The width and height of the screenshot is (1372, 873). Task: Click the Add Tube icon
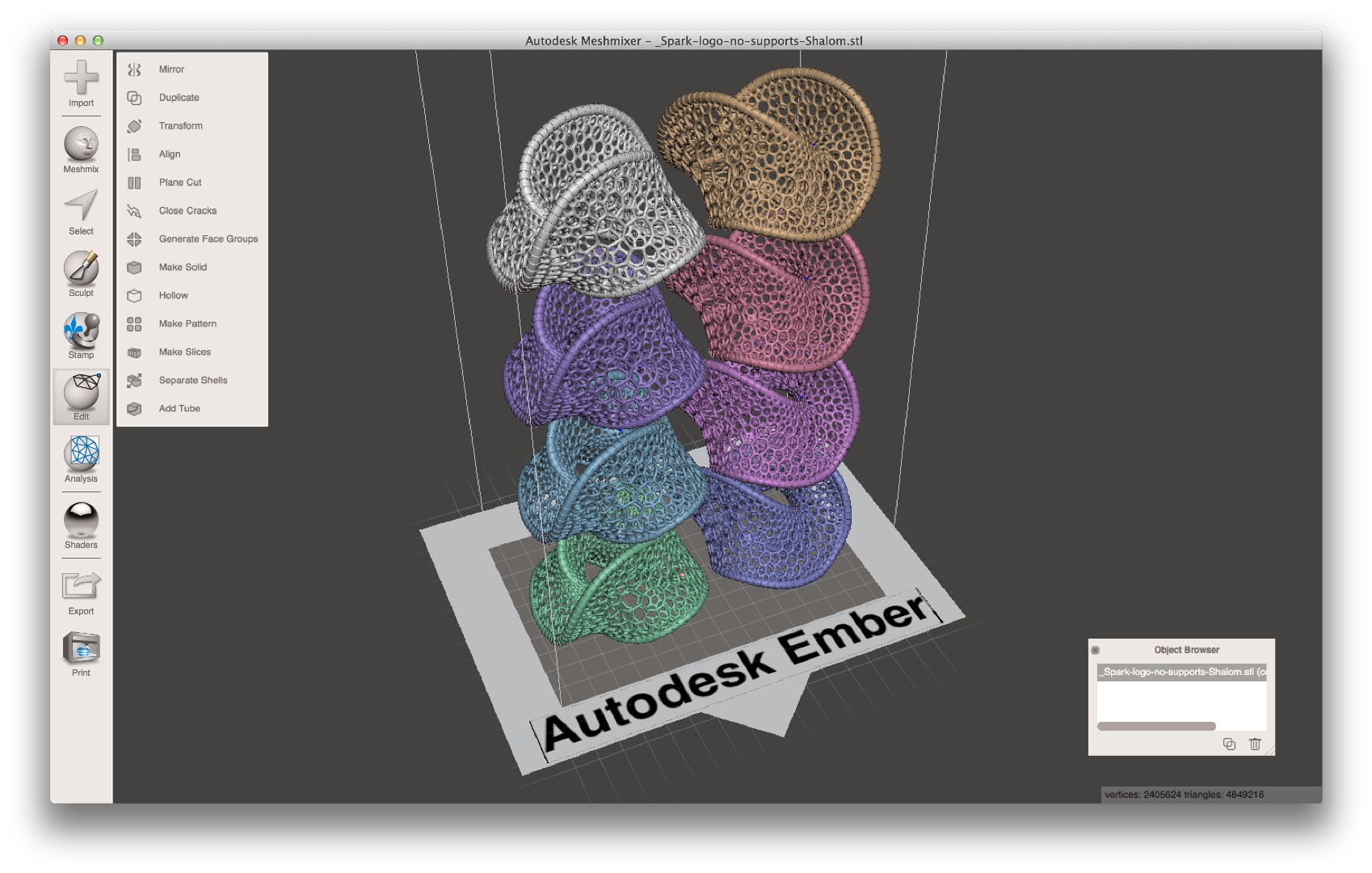click(x=134, y=409)
